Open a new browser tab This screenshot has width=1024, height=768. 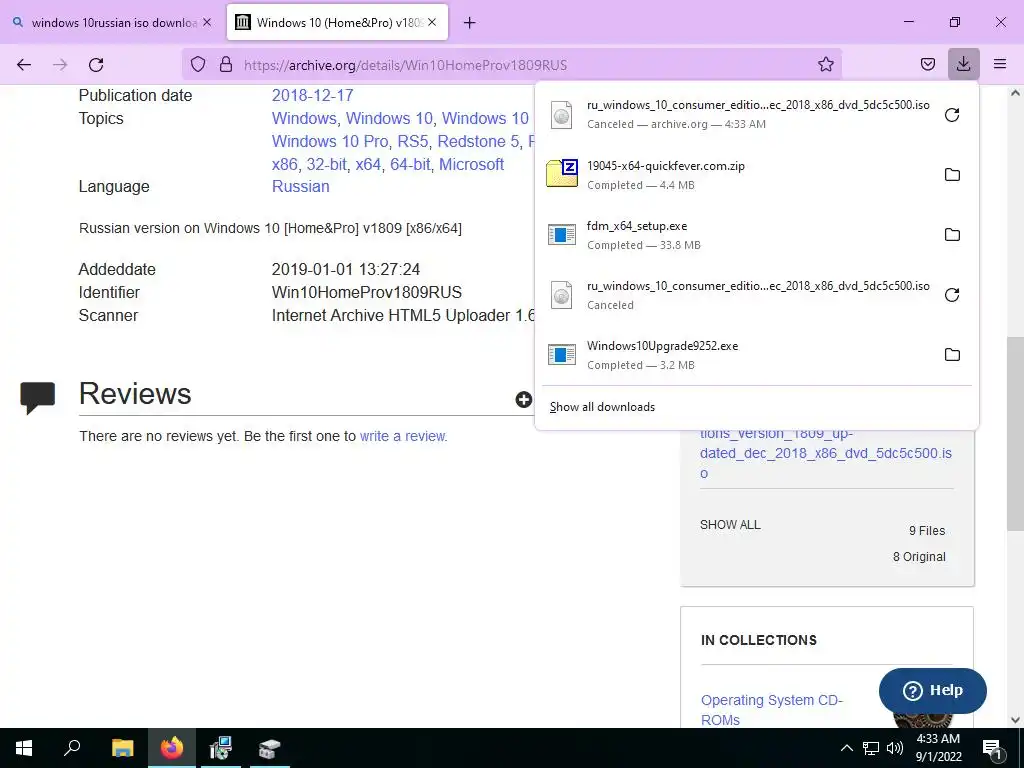click(470, 23)
